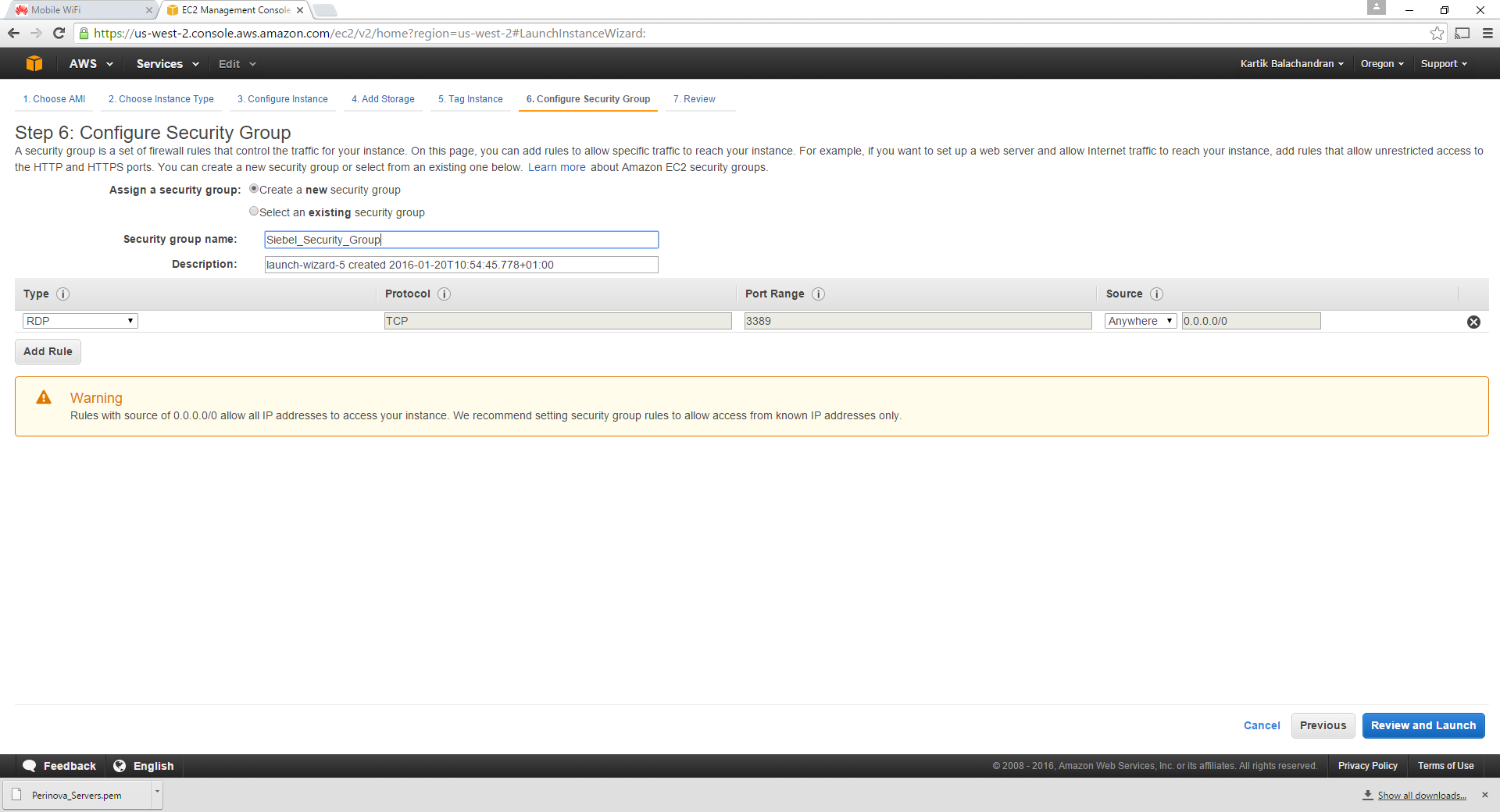Open the Support menu
This screenshot has height=812, width=1500.
[1444, 64]
